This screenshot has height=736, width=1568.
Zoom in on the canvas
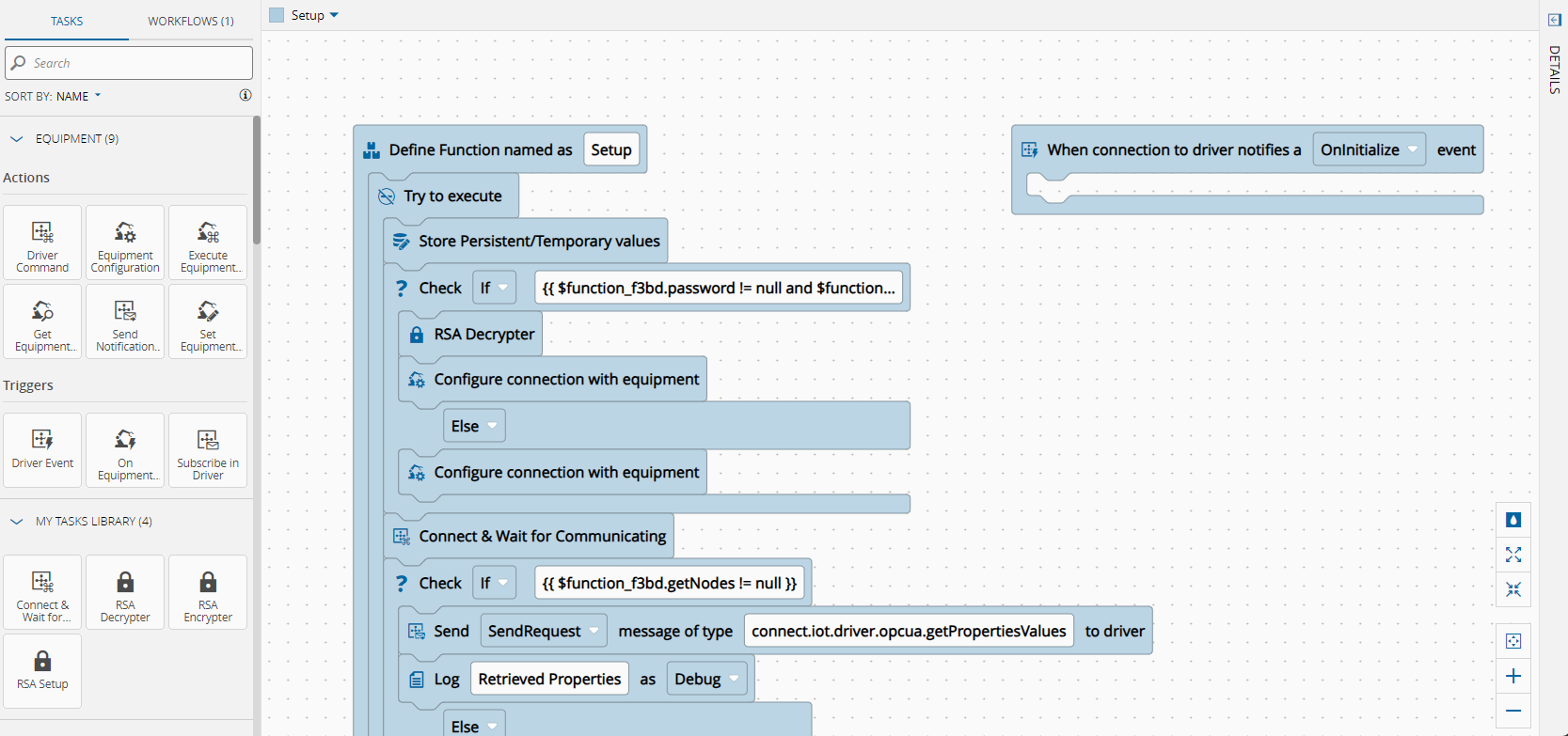coord(1513,676)
